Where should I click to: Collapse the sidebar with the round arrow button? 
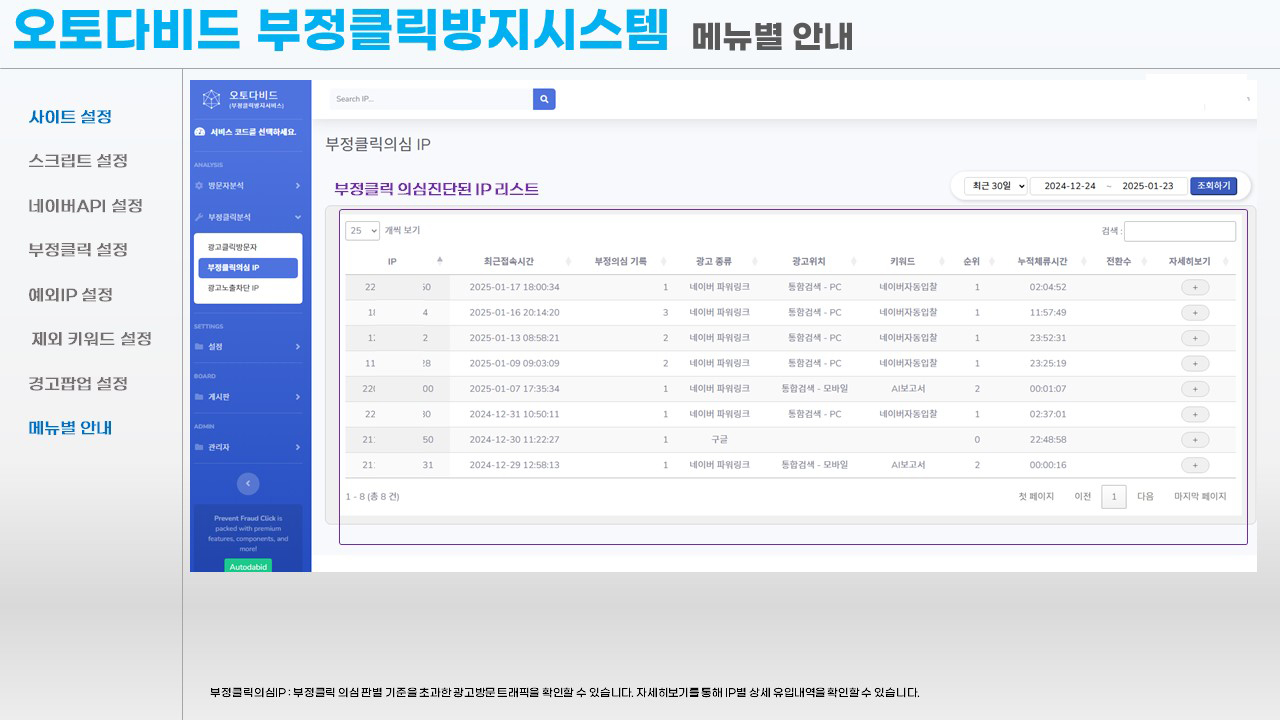click(248, 483)
